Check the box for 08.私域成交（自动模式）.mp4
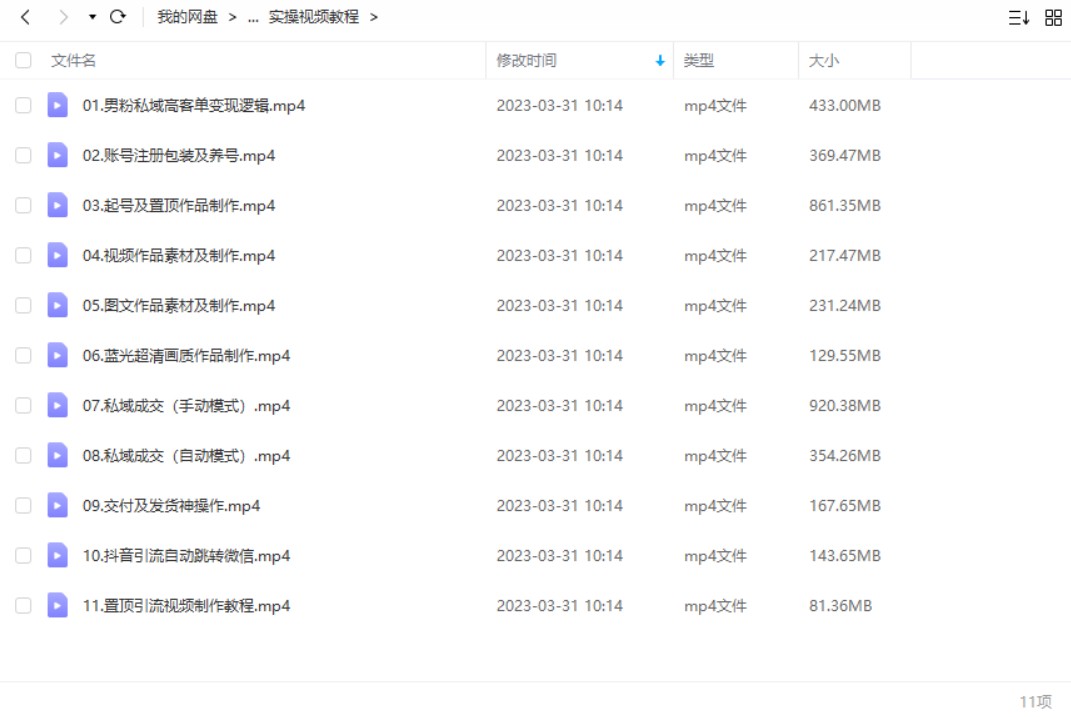Image resolution: width=1071 pixels, height=717 pixels. pyautogui.click(x=23, y=455)
